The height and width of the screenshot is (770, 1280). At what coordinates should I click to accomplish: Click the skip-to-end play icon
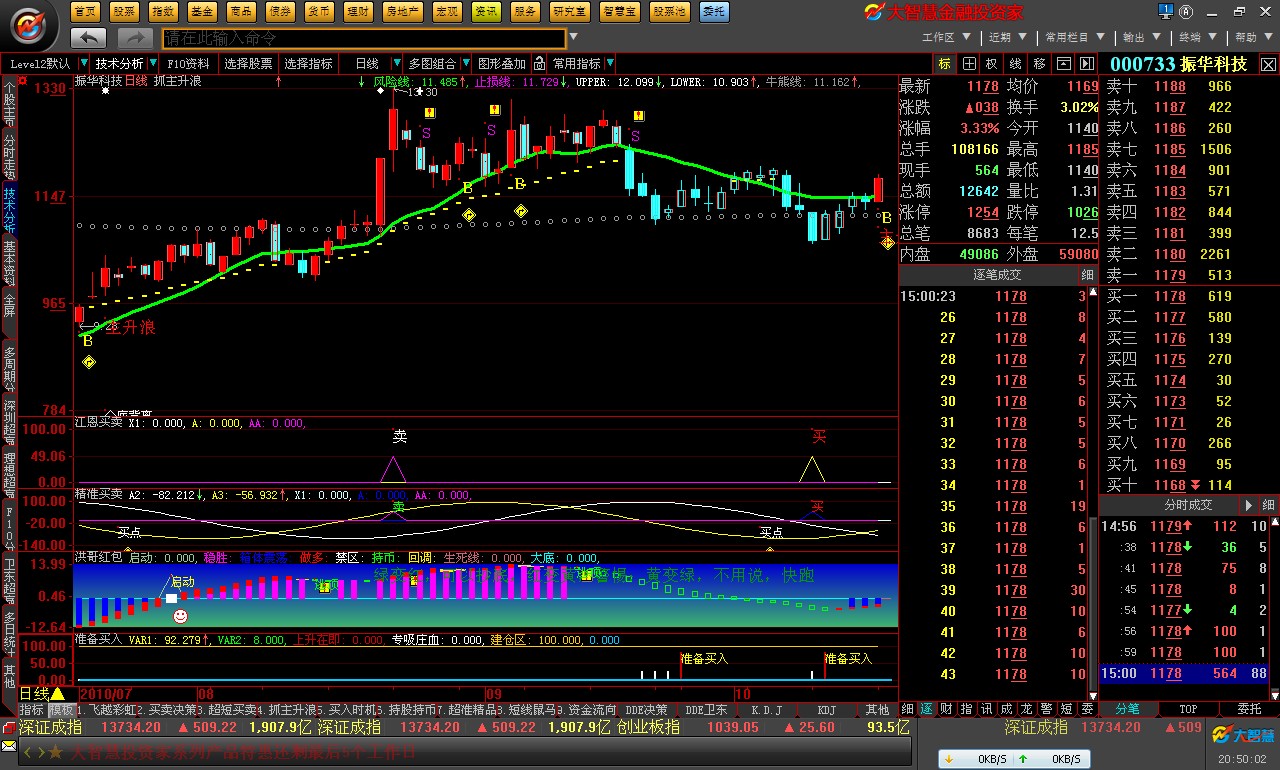pyautogui.click(x=1087, y=63)
